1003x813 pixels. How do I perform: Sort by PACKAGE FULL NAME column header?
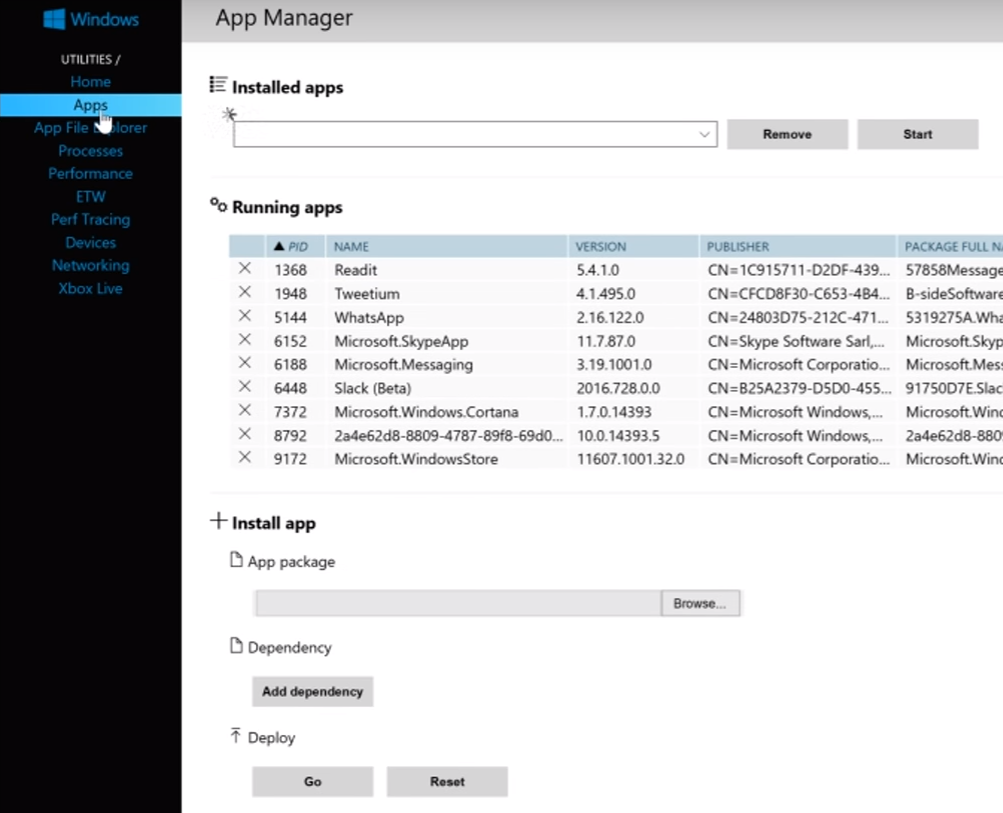click(x=950, y=246)
